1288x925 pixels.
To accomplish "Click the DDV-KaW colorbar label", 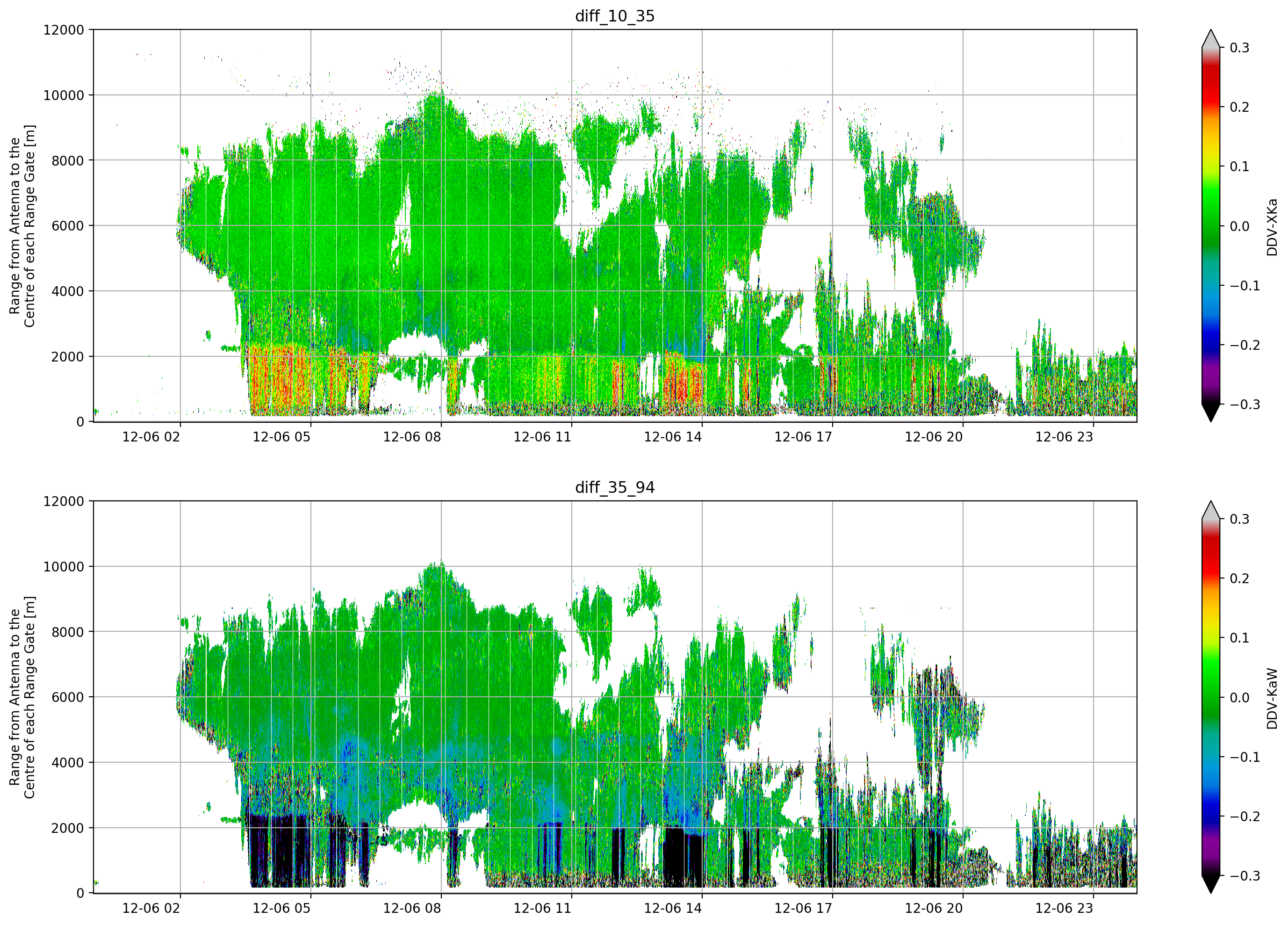I will pos(1272,699).
